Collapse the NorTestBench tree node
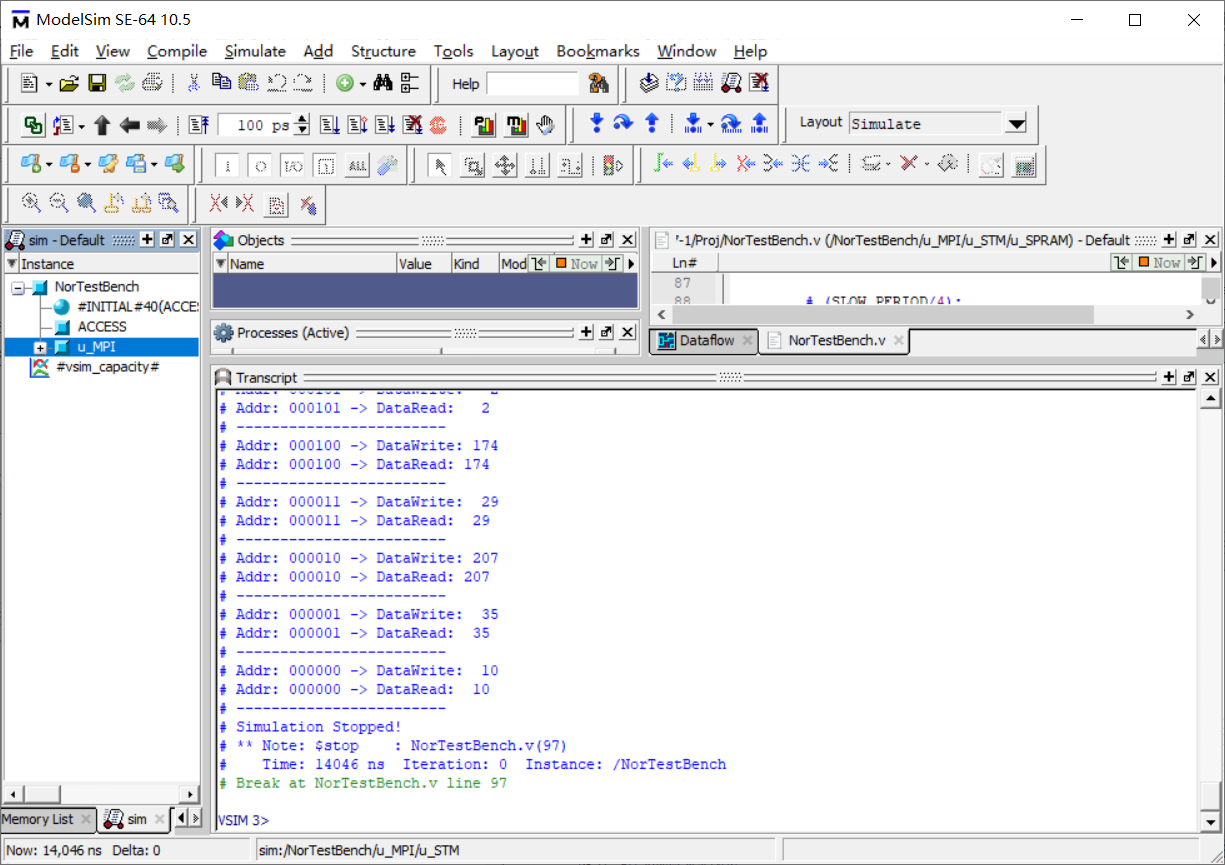1225x865 pixels. point(18,288)
